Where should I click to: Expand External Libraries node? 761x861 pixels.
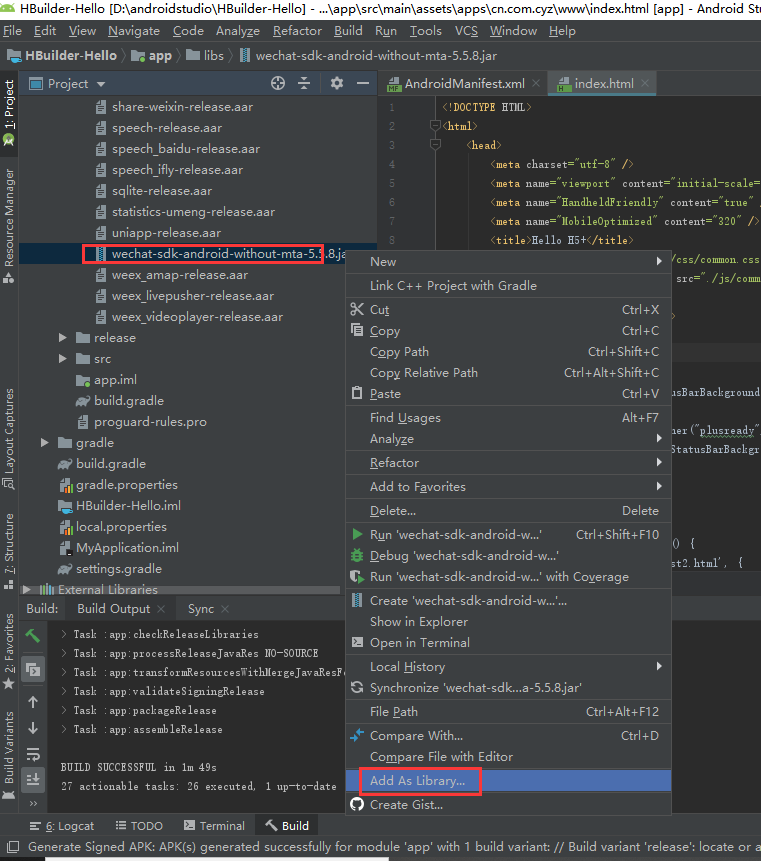[x=26, y=590]
